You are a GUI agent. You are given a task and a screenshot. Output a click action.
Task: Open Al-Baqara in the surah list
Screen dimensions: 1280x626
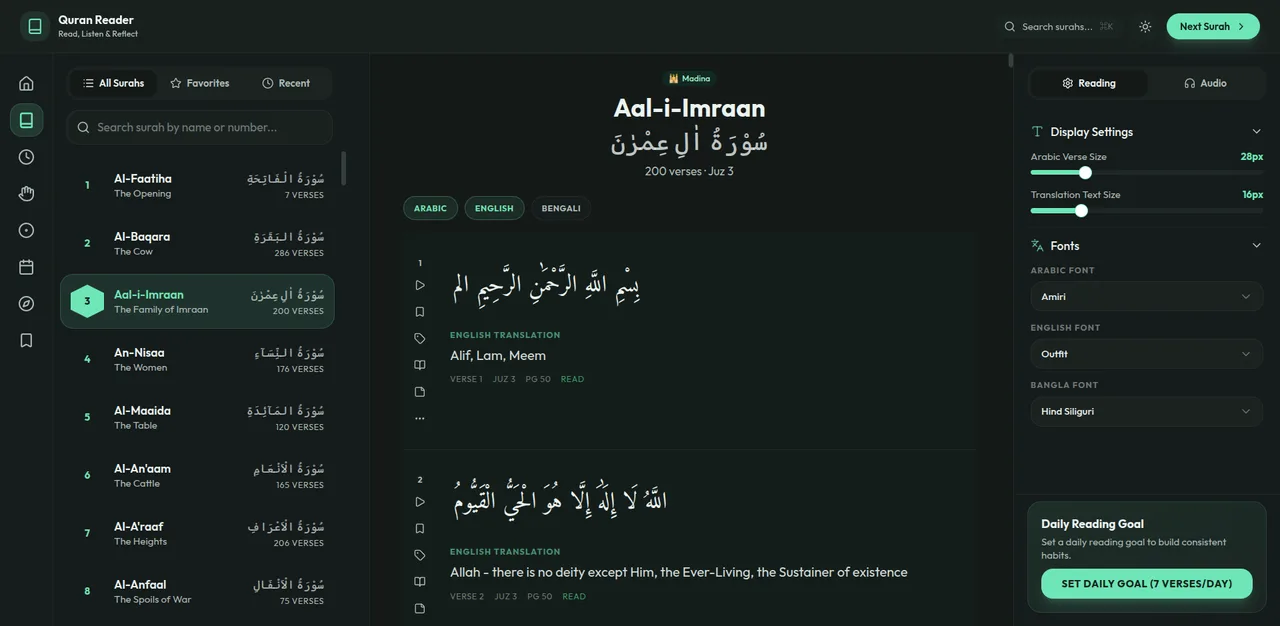pos(197,243)
